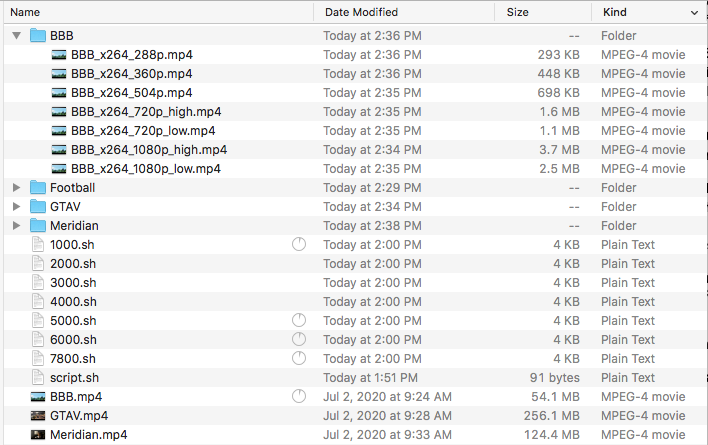The height and width of the screenshot is (445, 708).
Task: Select the BBB folder name
Action: (x=62, y=36)
